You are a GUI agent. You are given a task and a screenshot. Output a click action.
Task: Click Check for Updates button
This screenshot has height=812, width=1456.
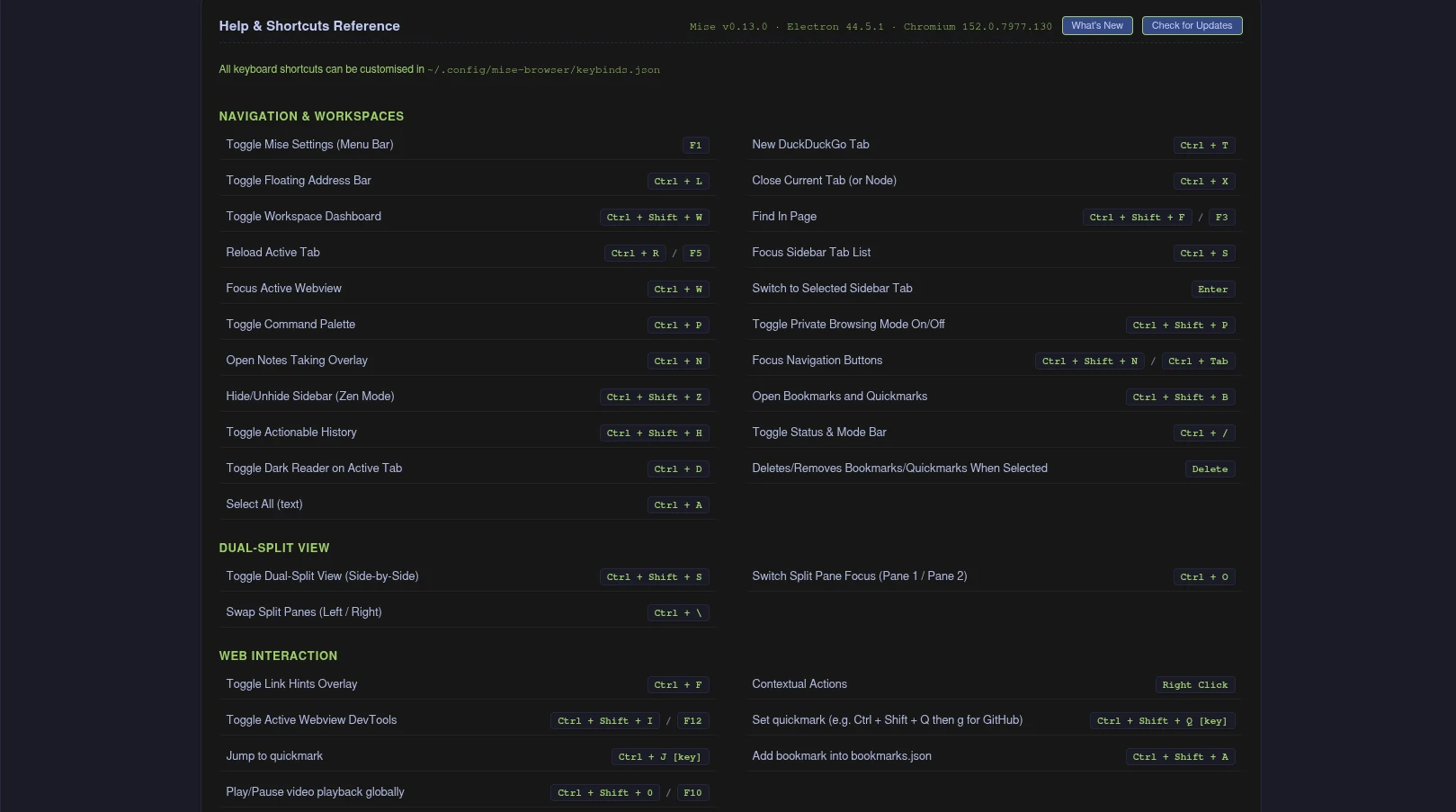[x=1192, y=26]
